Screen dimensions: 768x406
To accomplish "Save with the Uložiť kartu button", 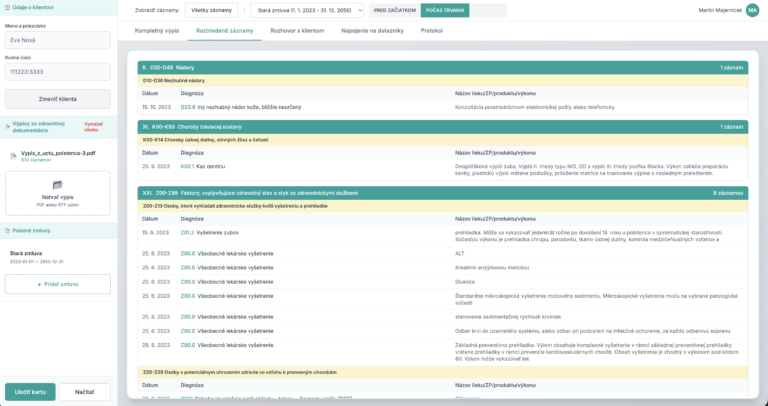I will tap(30, 392).
